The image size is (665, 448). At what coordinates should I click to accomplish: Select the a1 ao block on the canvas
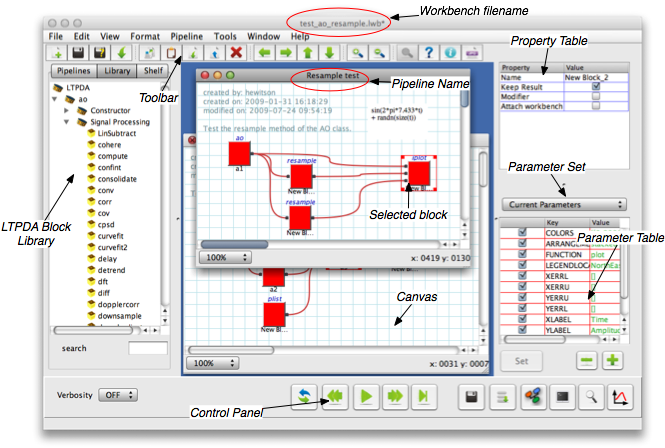[240, 154]
